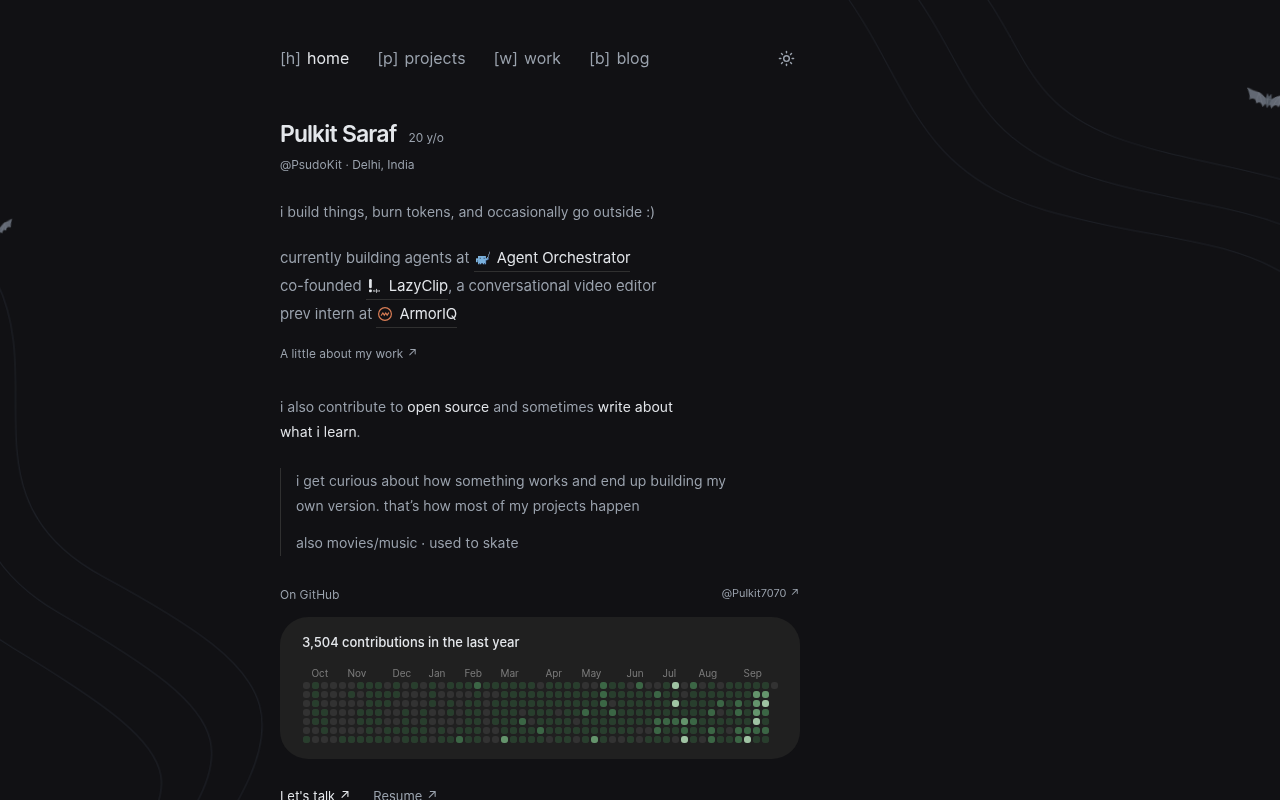
Task: Click the arrow icon after 'about my work'
Action: coord(412,352)
